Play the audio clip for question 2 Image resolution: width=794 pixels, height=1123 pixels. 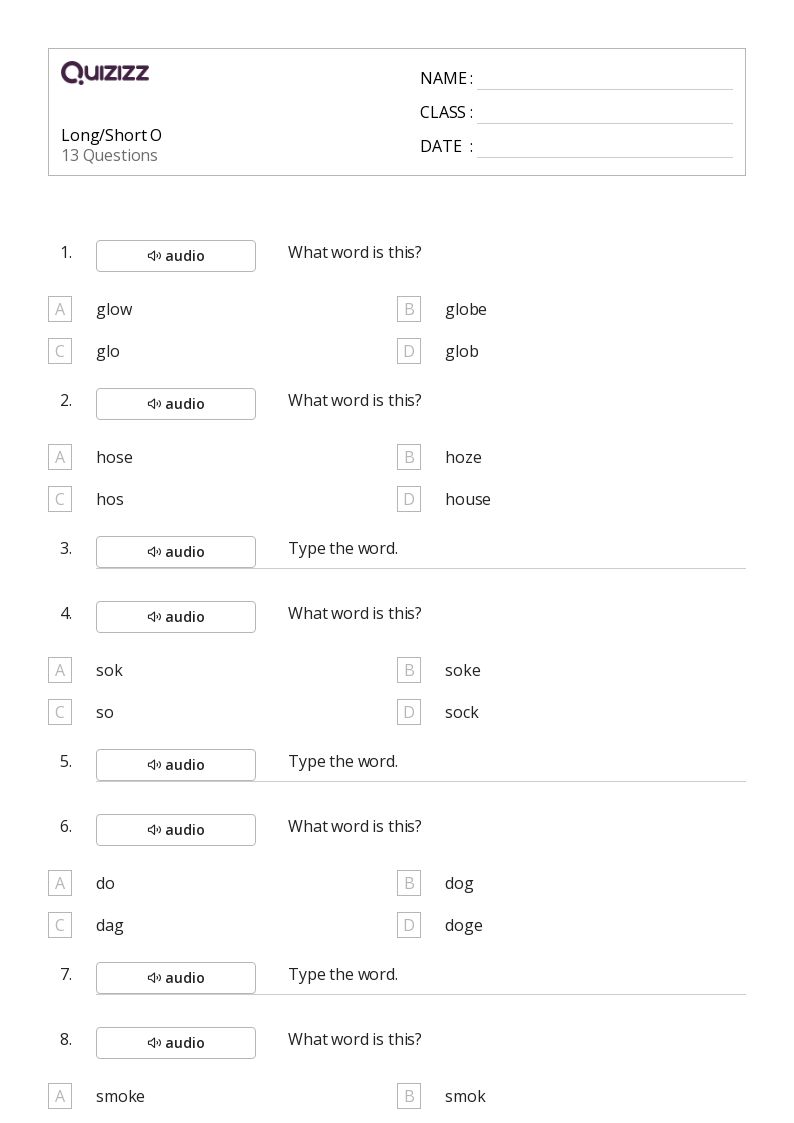tap(175, 404)
